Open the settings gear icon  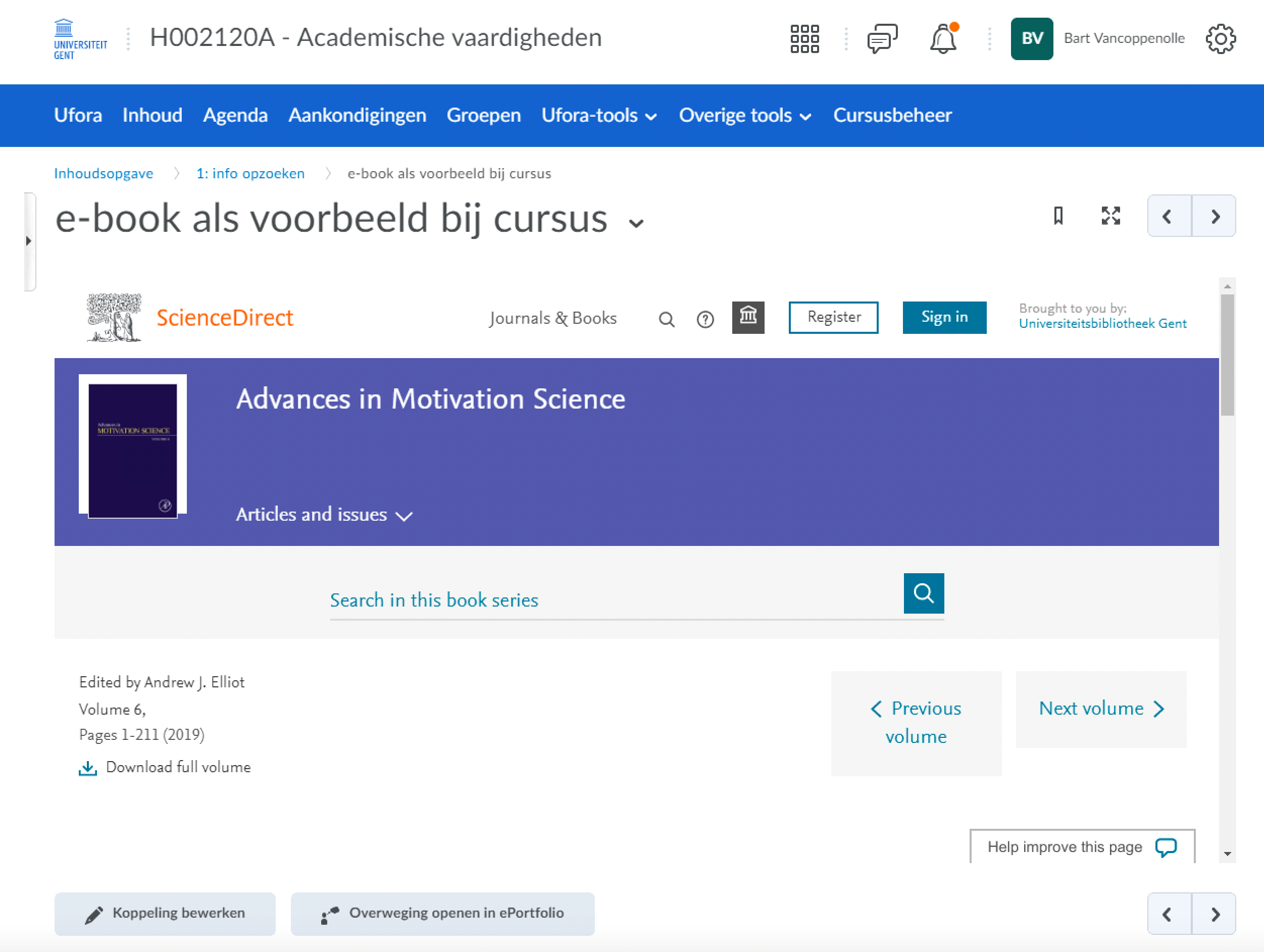pos(1221,38)
